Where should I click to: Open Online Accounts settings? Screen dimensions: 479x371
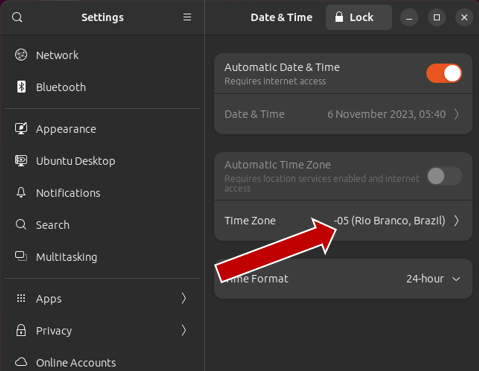(102, 362)
